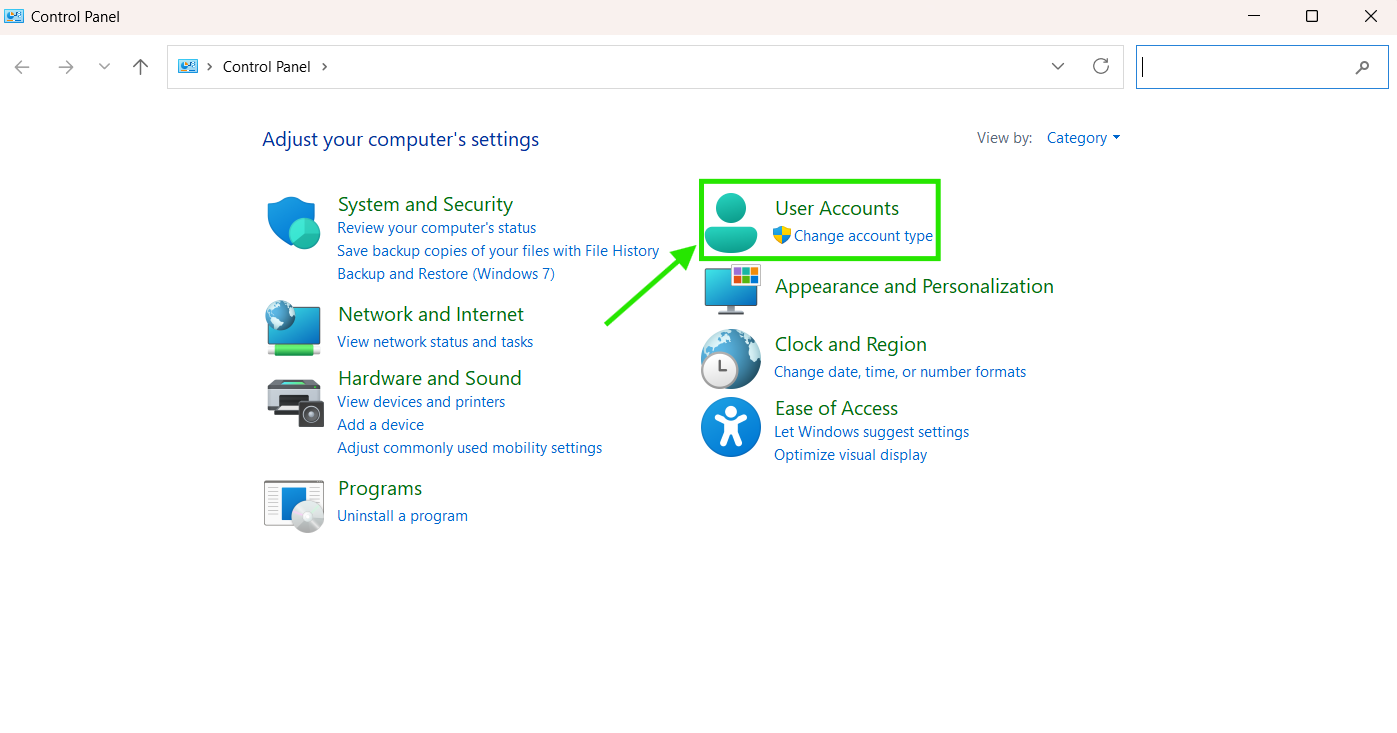Open the System and Security shield icon
Viewport: 1397px width, 733px height.
(x=293, y=223)
